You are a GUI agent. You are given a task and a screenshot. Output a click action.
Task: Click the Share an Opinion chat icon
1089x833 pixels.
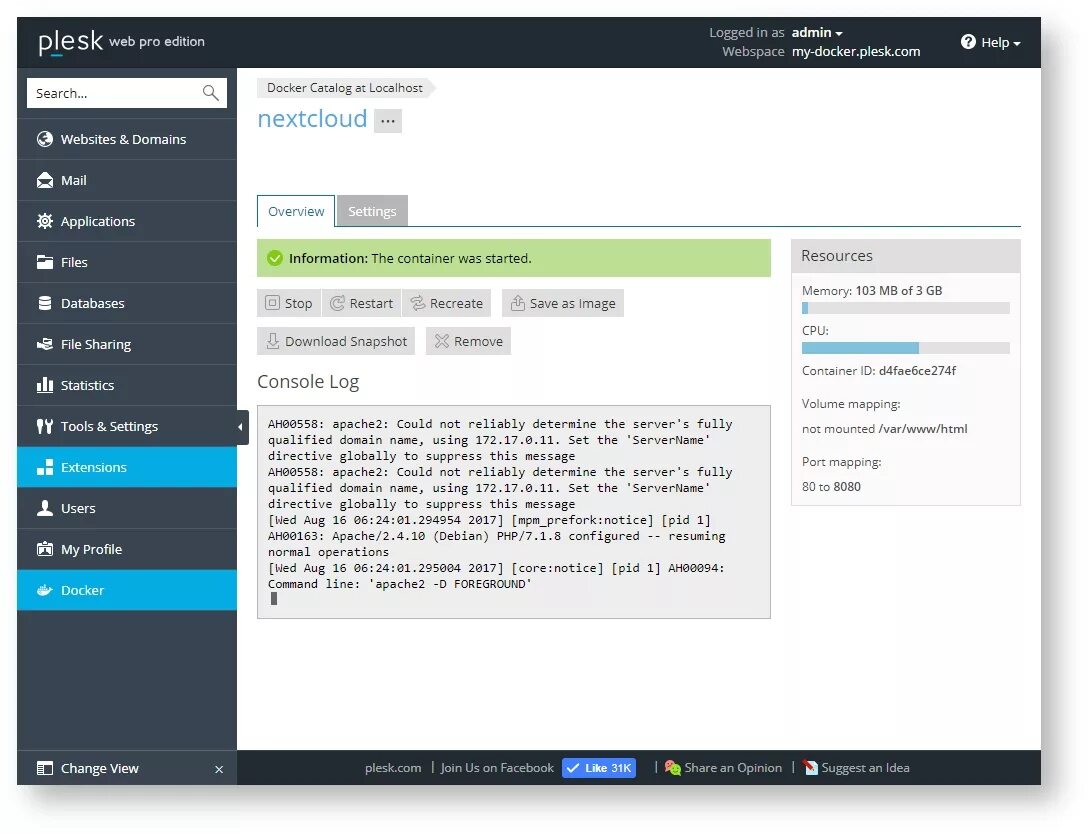[x=672, y=768]
